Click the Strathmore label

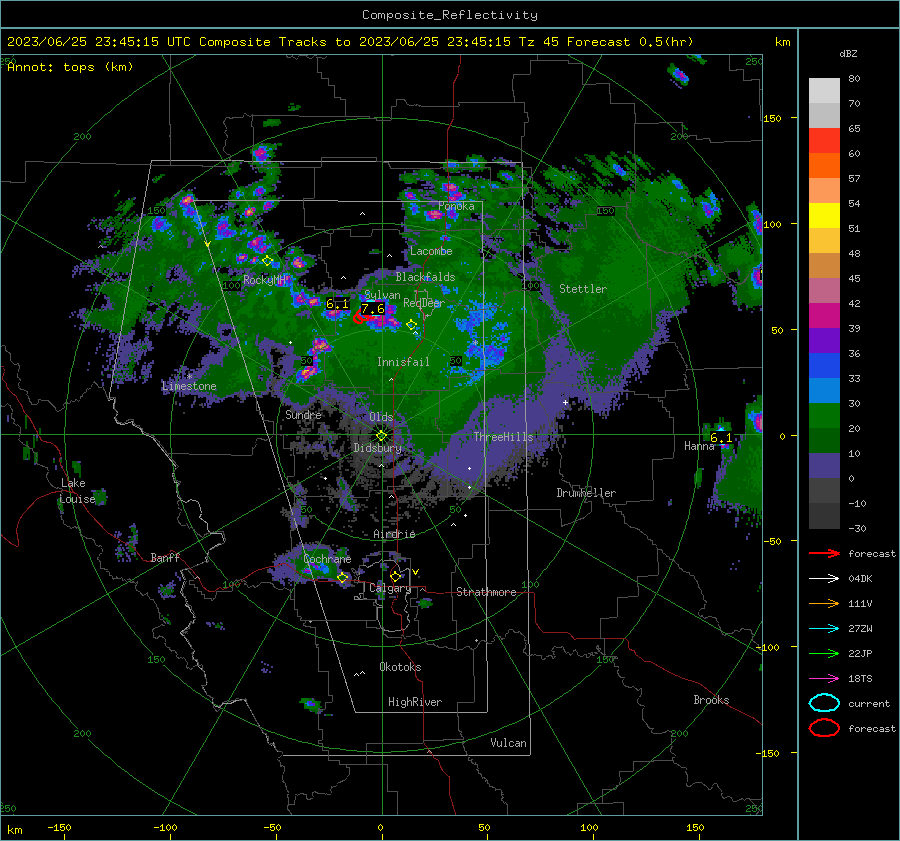click(486, 592)
